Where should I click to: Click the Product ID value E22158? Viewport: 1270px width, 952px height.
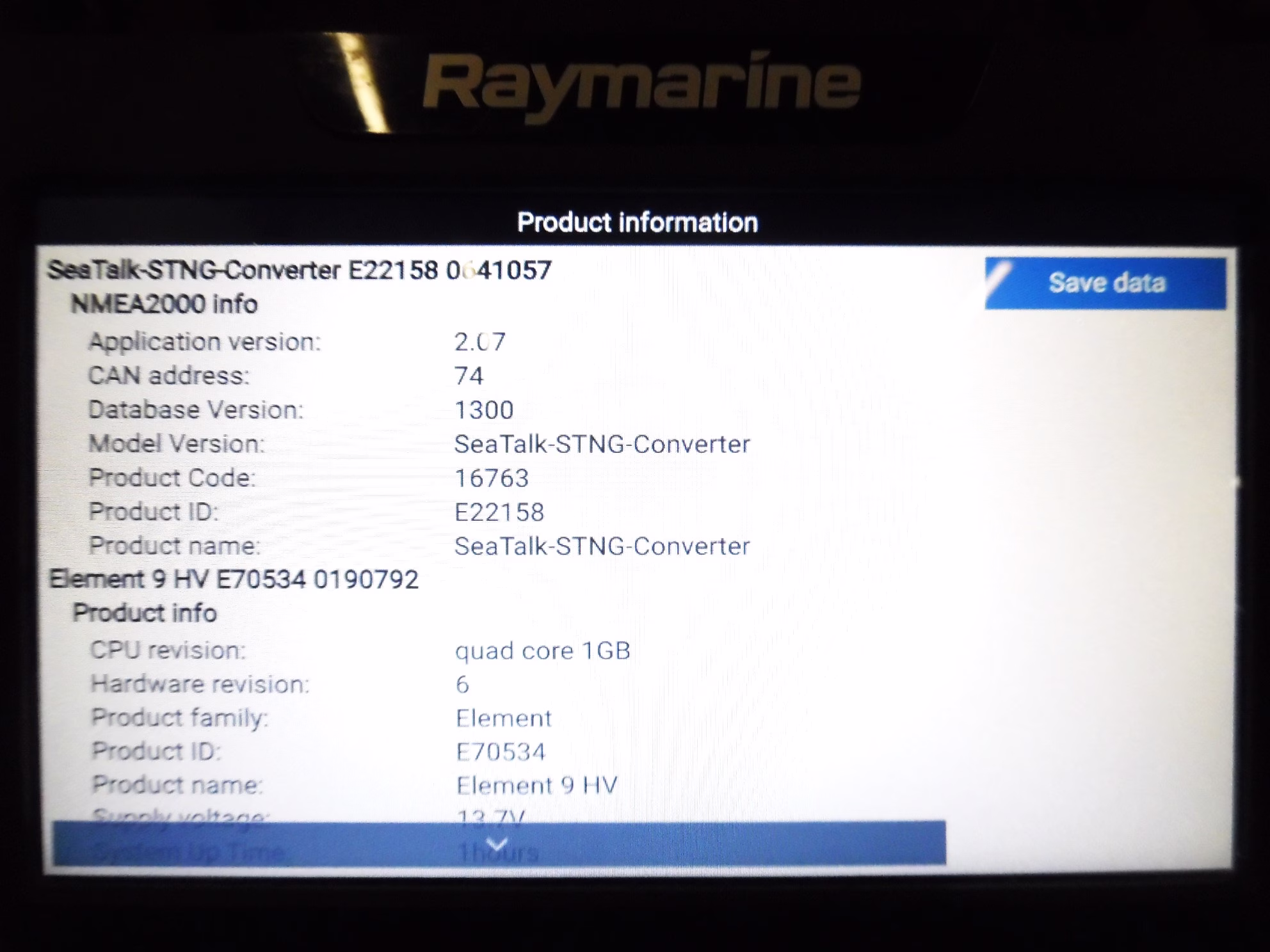point(499,512)
